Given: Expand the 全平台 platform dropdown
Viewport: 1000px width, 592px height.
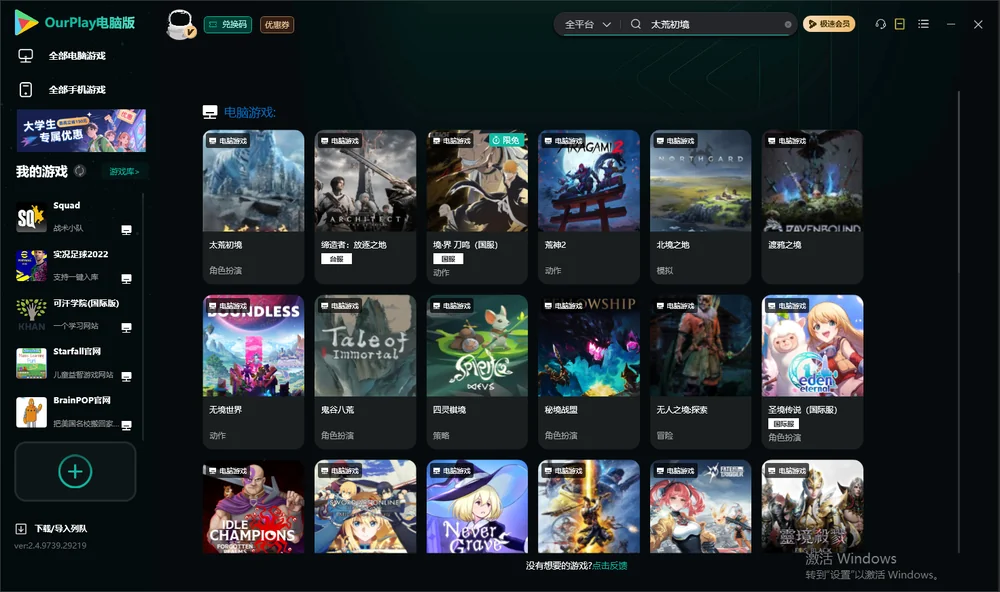Looking at the screenshot, I should [x=587, y=24].
